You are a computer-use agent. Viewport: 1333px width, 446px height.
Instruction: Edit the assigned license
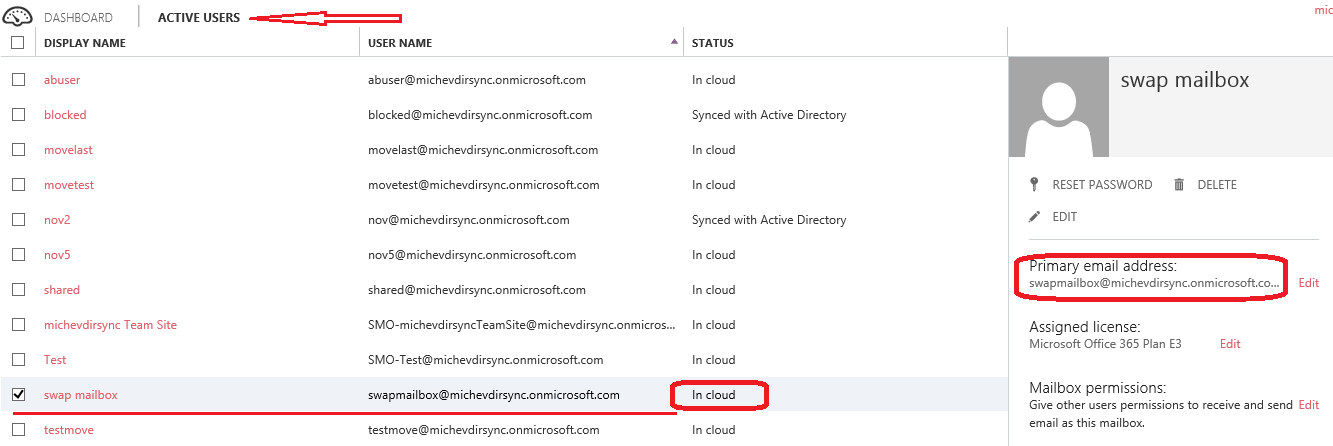pos(1230,344)
